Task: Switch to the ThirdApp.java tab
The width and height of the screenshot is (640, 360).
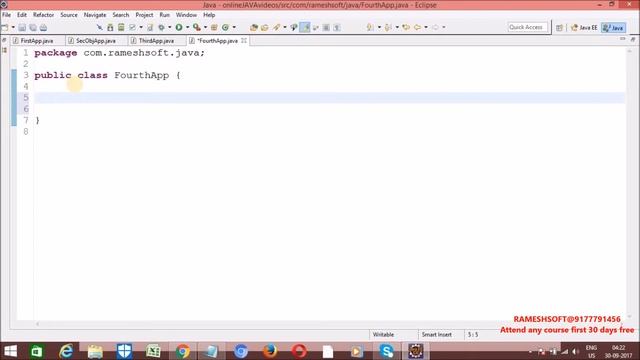Action: coord(156,41)
